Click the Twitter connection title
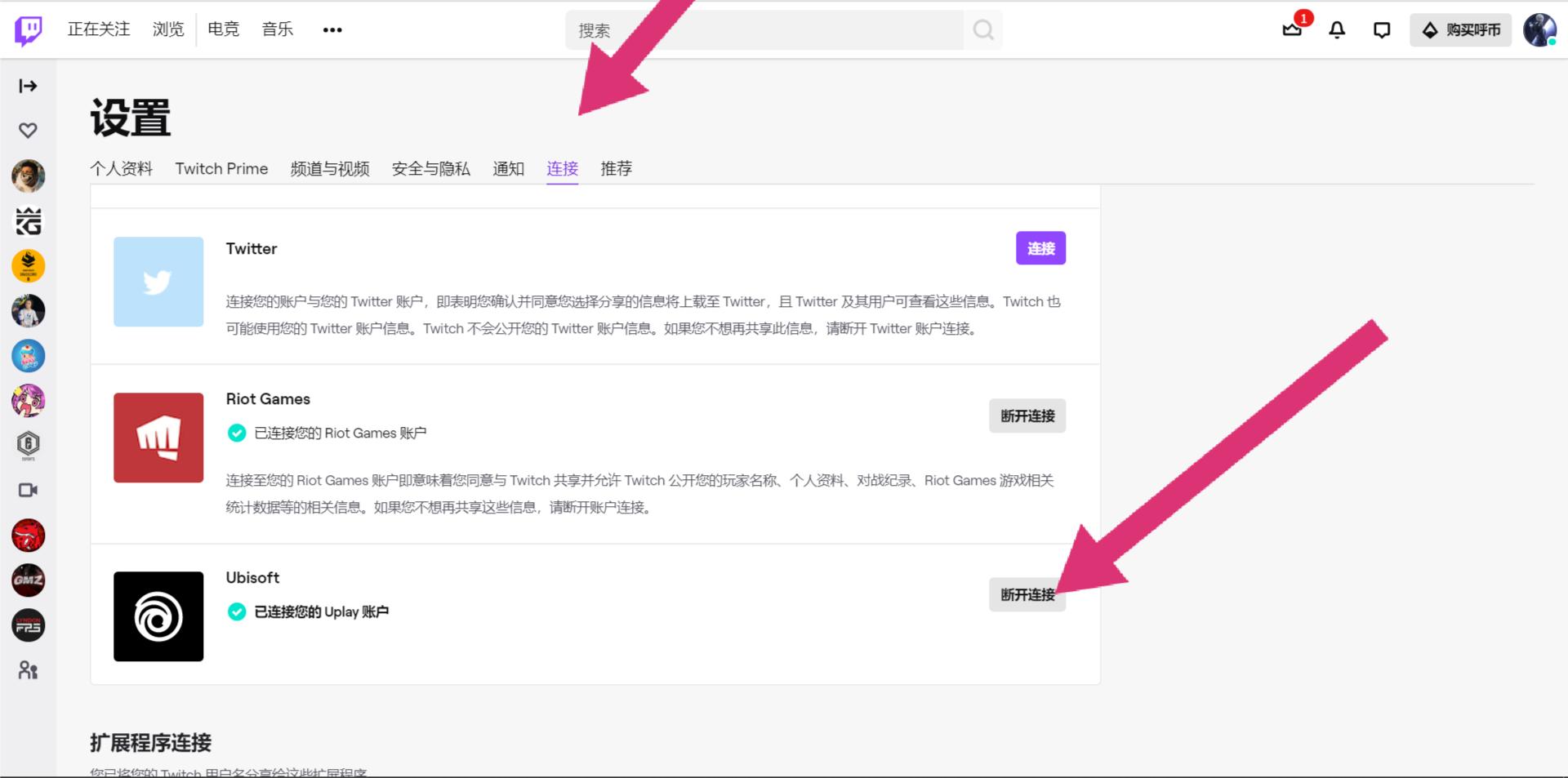 252,248
